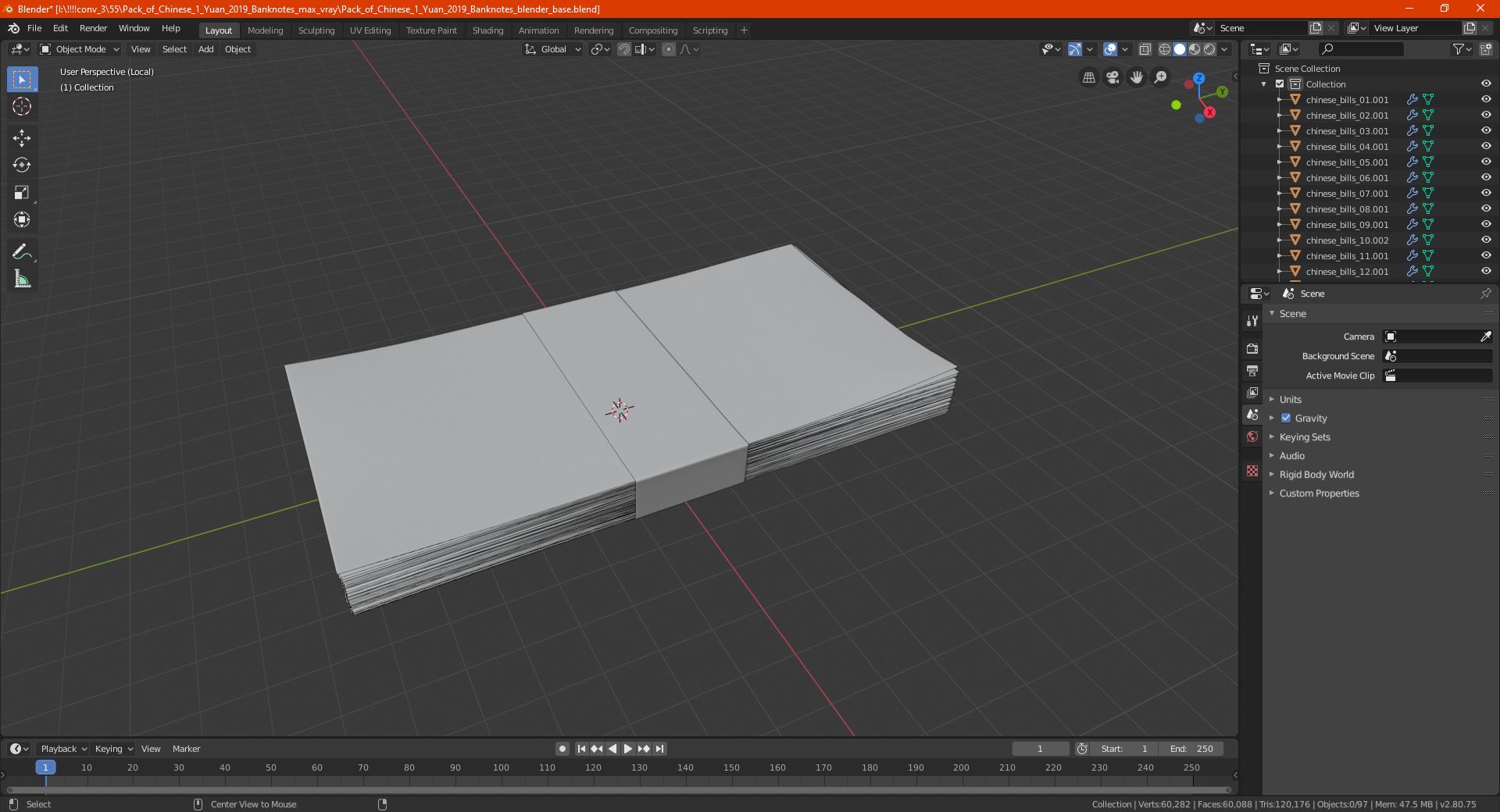Switch to the Scripting workspace tab
The image size is (1500, 812).
coord(709,30)
